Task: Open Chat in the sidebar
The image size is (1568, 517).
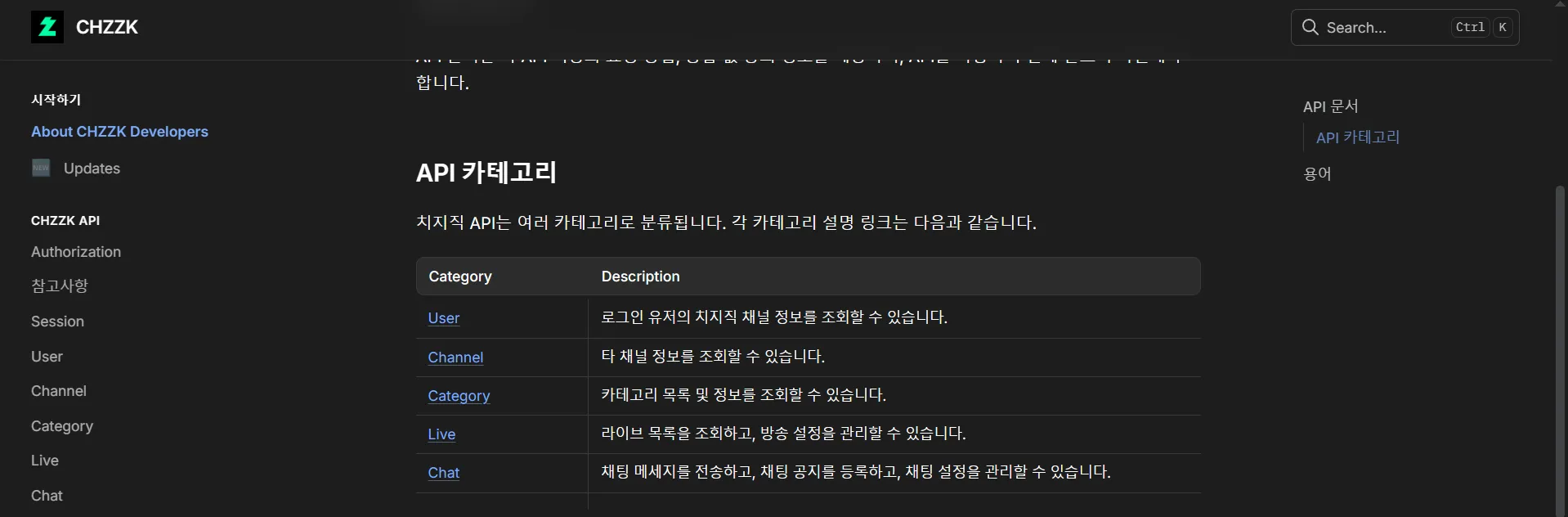Action: (x=47, y=496)
